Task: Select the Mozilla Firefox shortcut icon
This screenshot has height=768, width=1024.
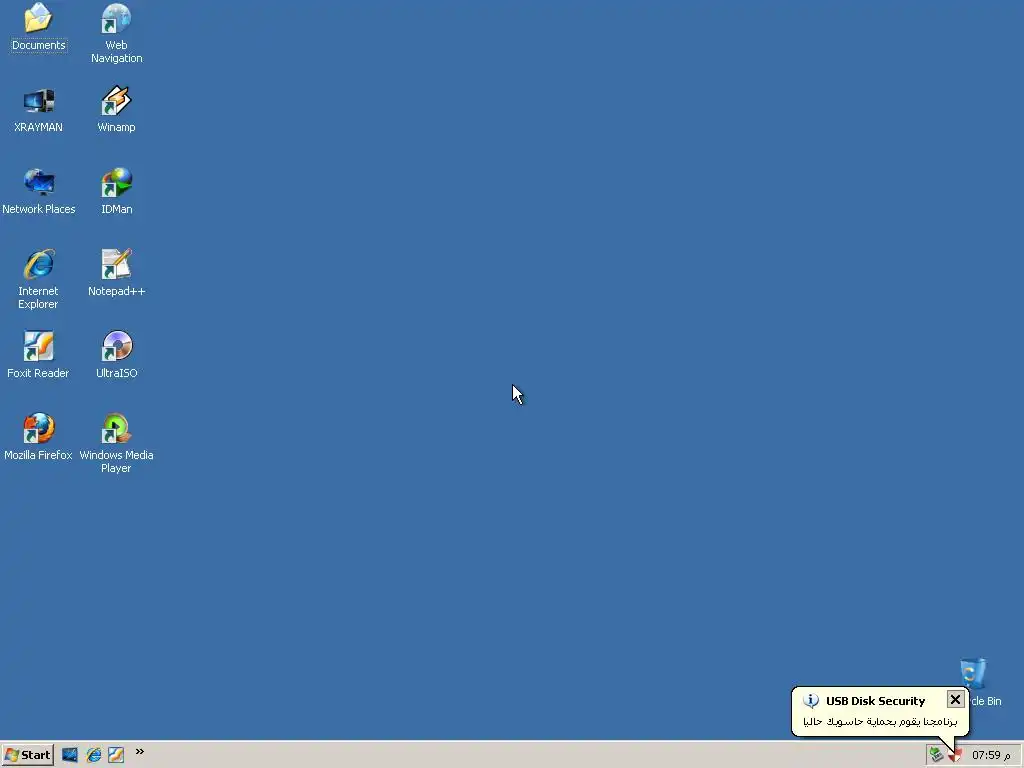Action: (39, 429)
